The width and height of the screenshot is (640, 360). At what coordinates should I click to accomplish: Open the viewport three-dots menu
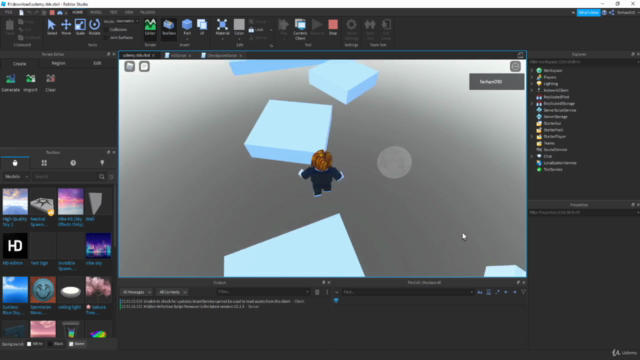point(515,67)
